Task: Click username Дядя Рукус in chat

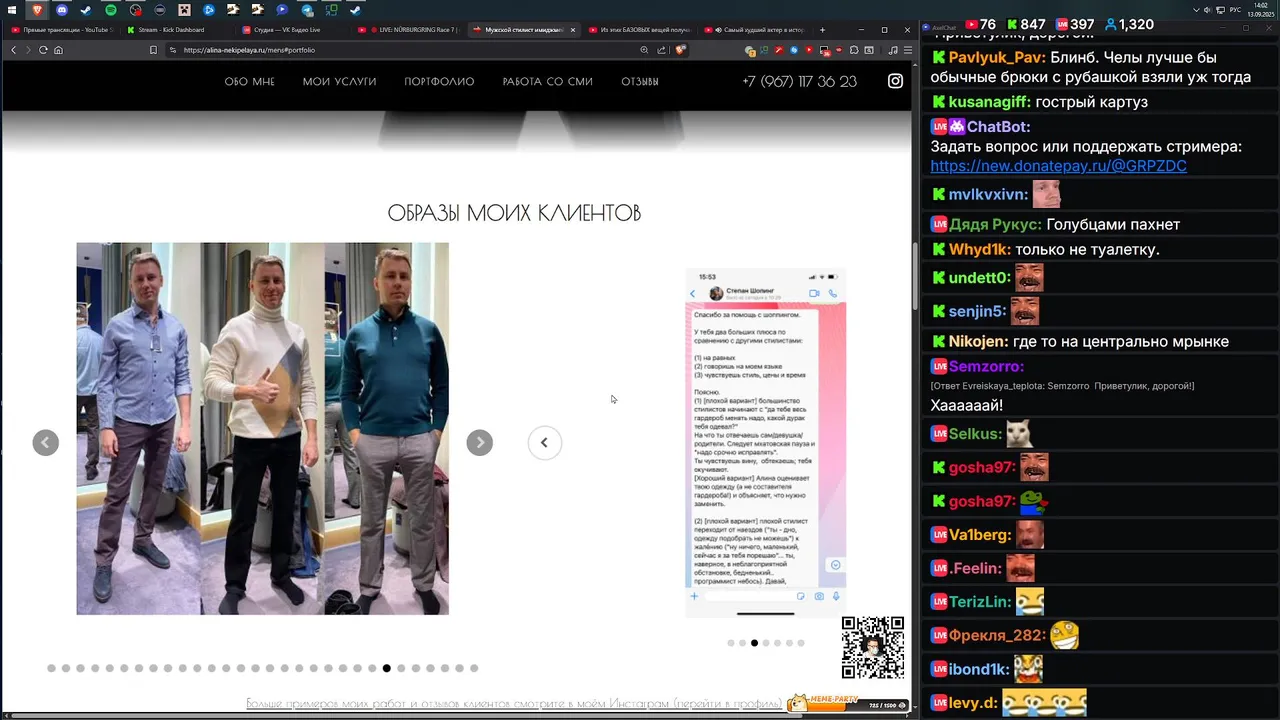Action: pyautogui.click(x=995, y=225)
